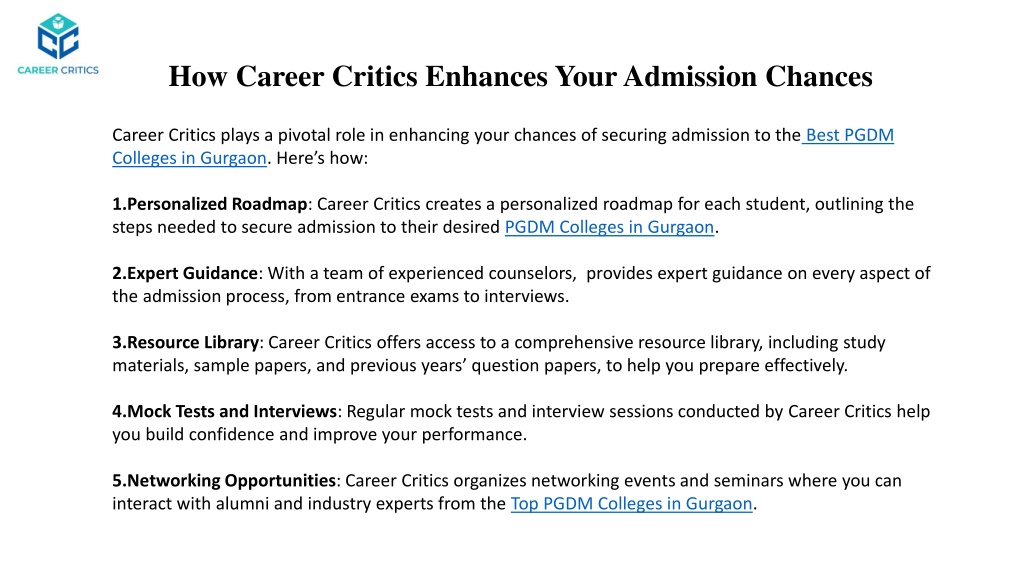Click 'from entrance exams to interviews' text

[x=430, y=296]
